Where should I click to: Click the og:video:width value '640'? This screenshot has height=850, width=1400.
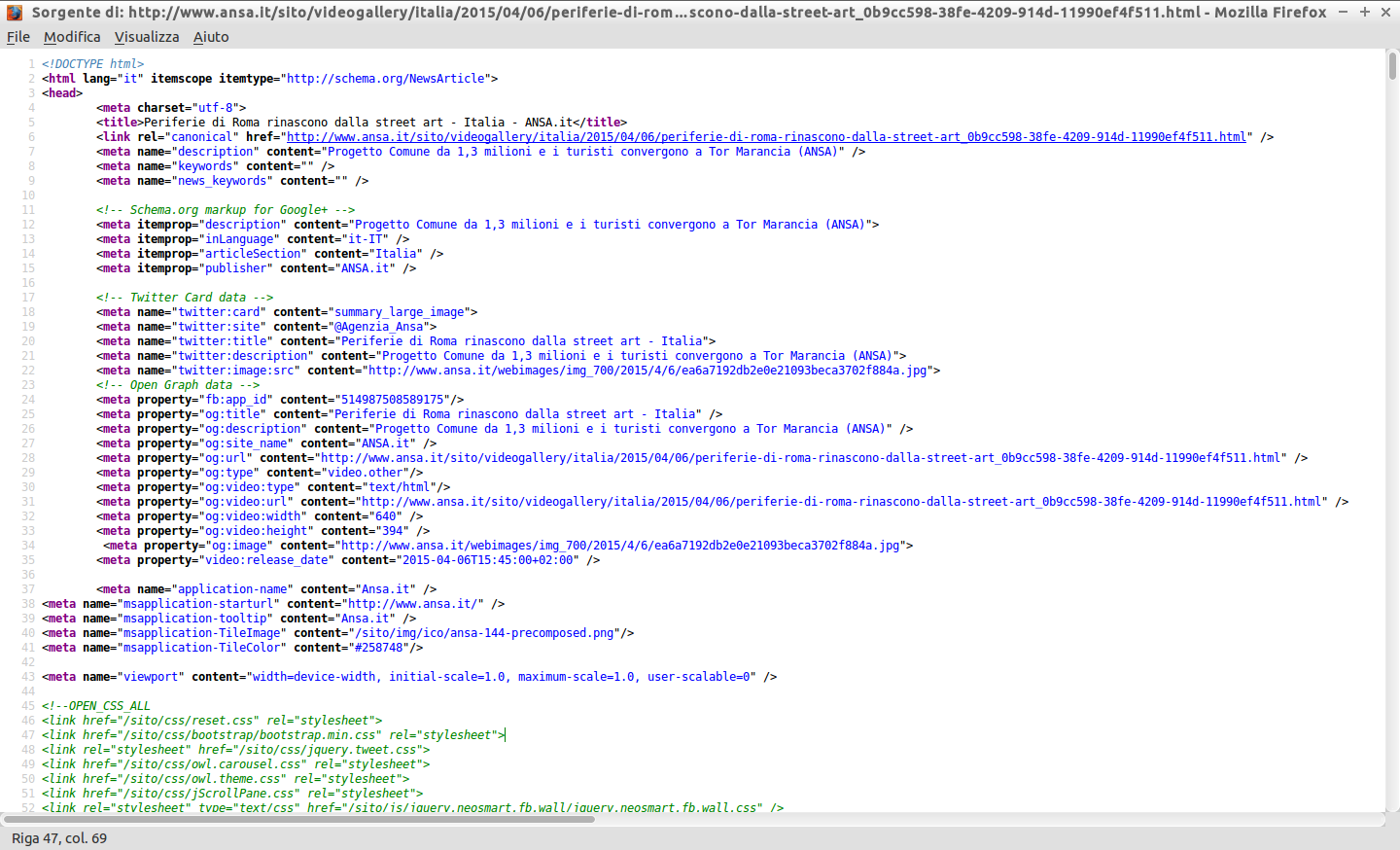coord(385,516)
